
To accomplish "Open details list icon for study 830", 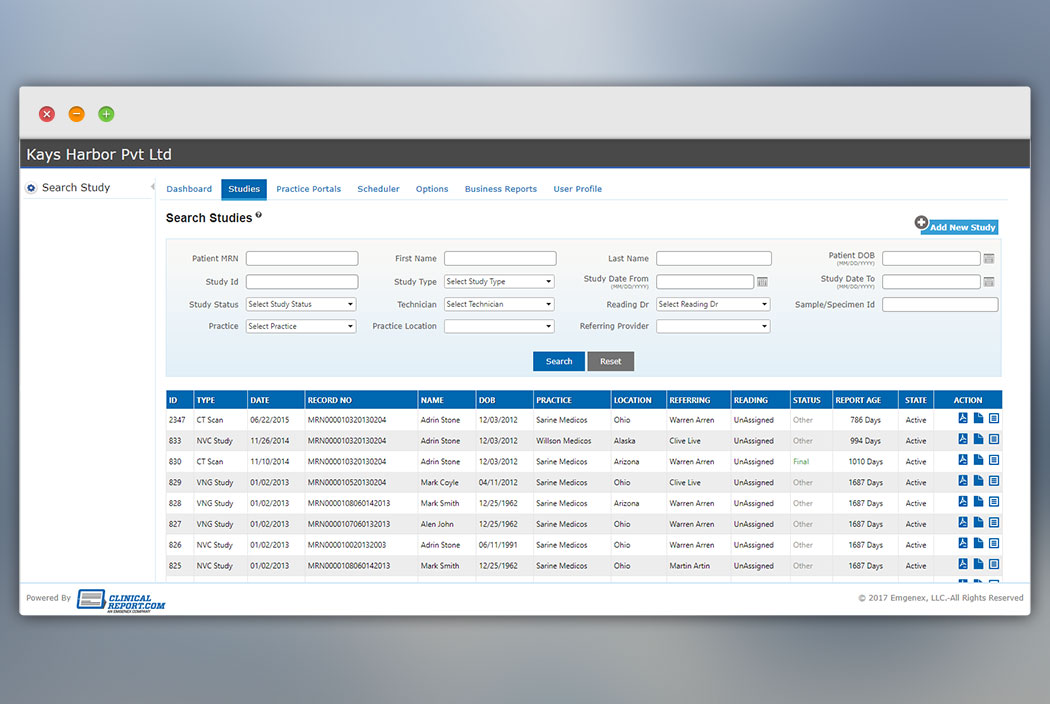I will 994,460.
